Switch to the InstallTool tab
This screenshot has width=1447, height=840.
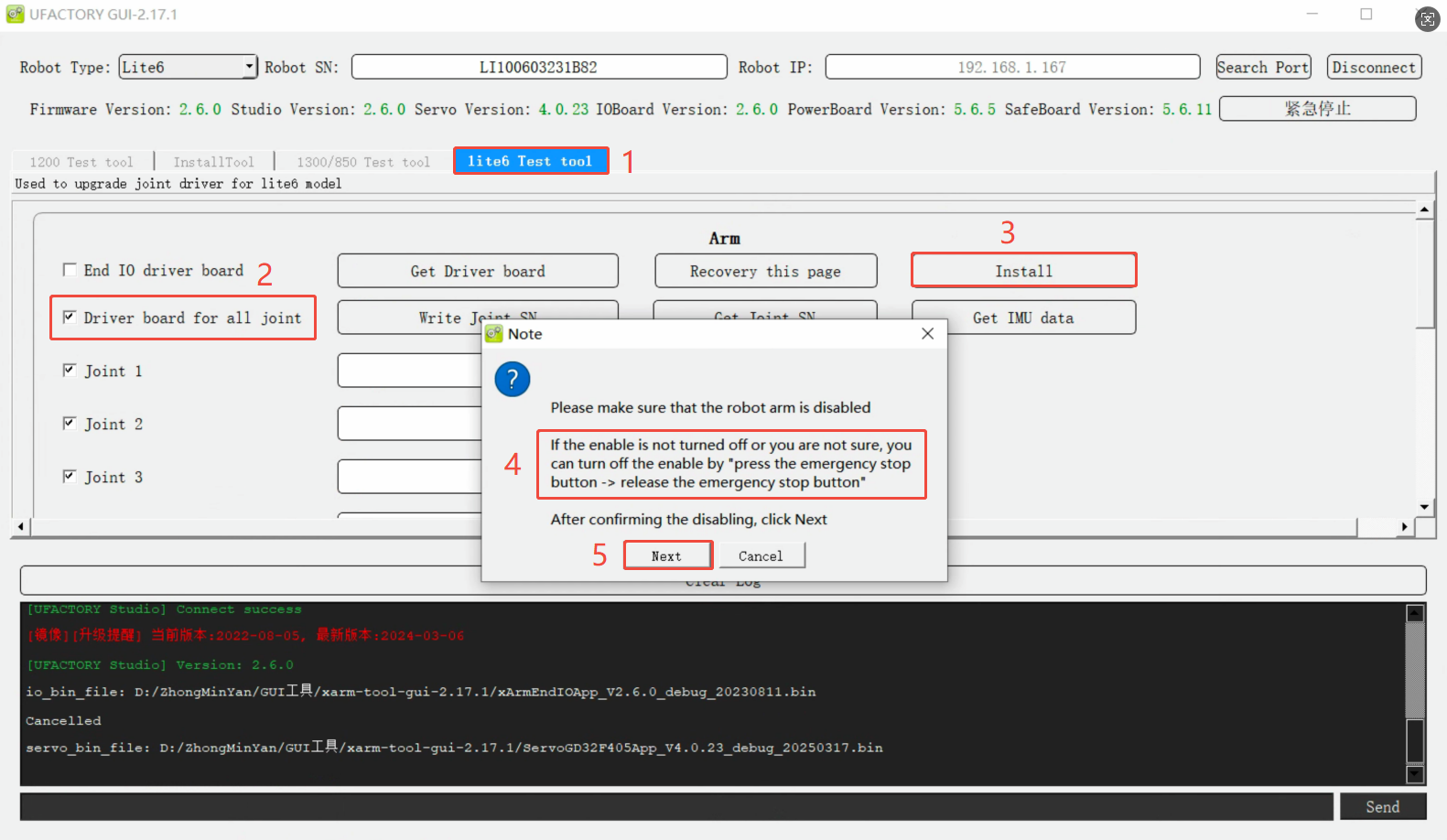(214, 162)
